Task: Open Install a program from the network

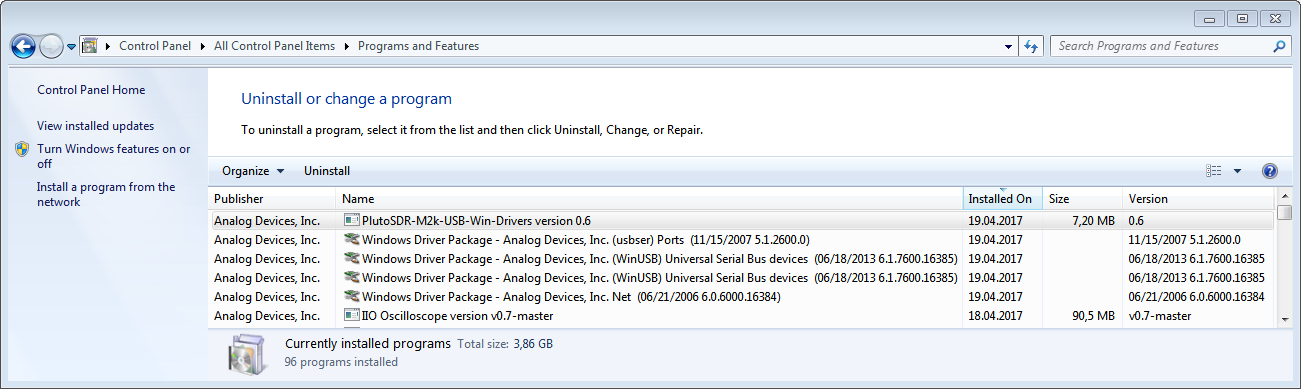Action: pos(106,194)
